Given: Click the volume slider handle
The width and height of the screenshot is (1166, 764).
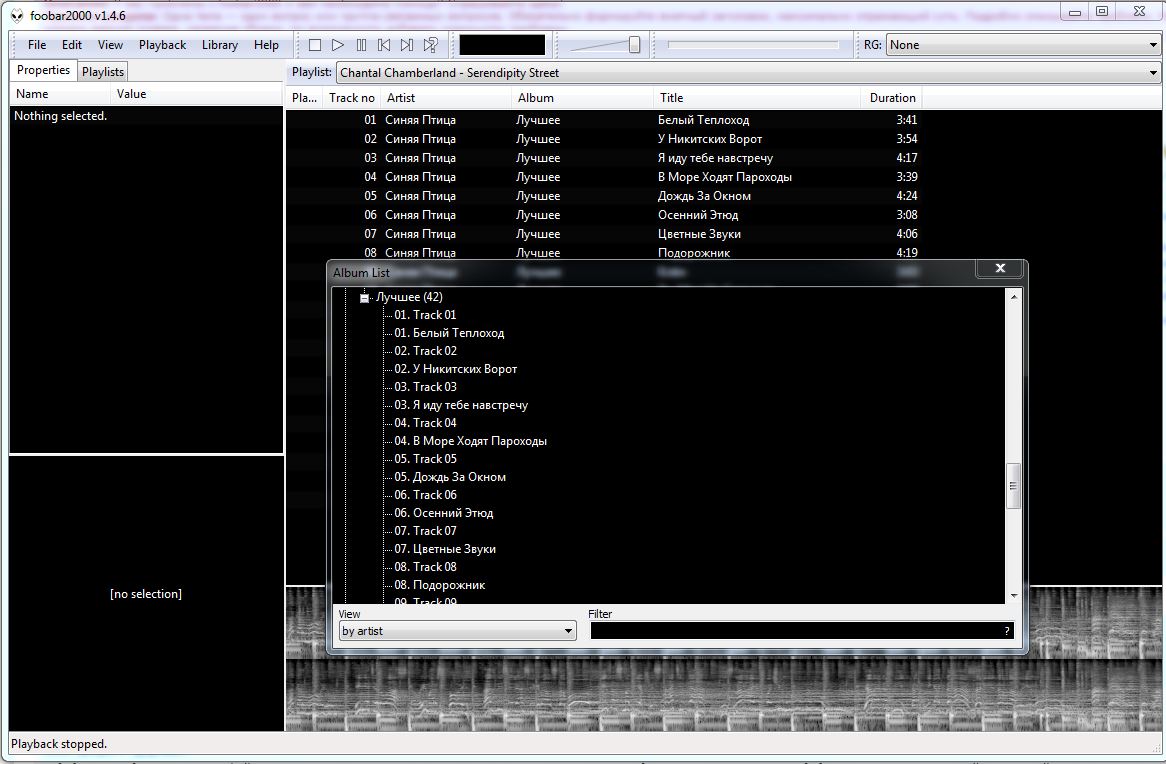Looking at the screenshot, I should coord(634,45).
